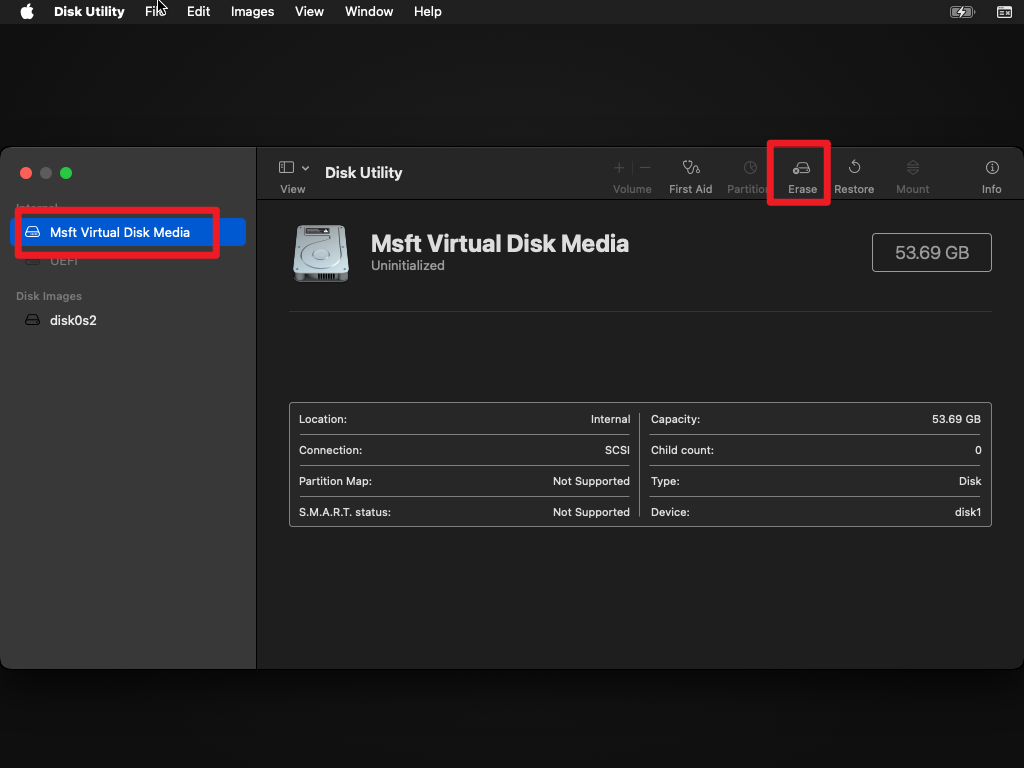Viewport: 1024px width, 768px height.
Task: Click the large hard drive icon
Action: pyautogui.click(x=321, y=253)
